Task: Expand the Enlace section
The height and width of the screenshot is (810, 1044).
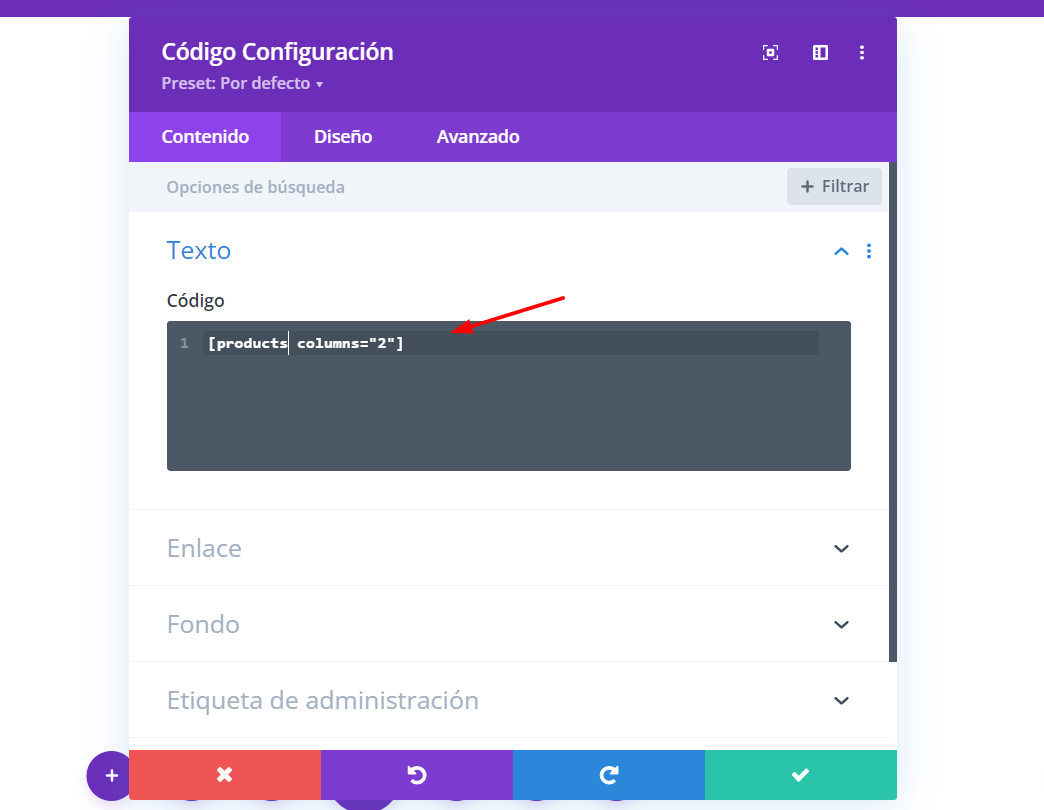Action: coord(509,548)
